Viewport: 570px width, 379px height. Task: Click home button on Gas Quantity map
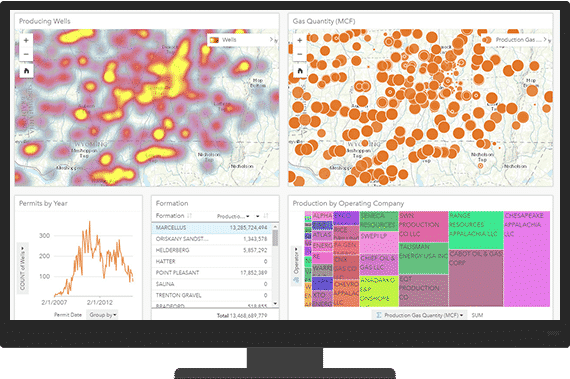coord(300,71)
